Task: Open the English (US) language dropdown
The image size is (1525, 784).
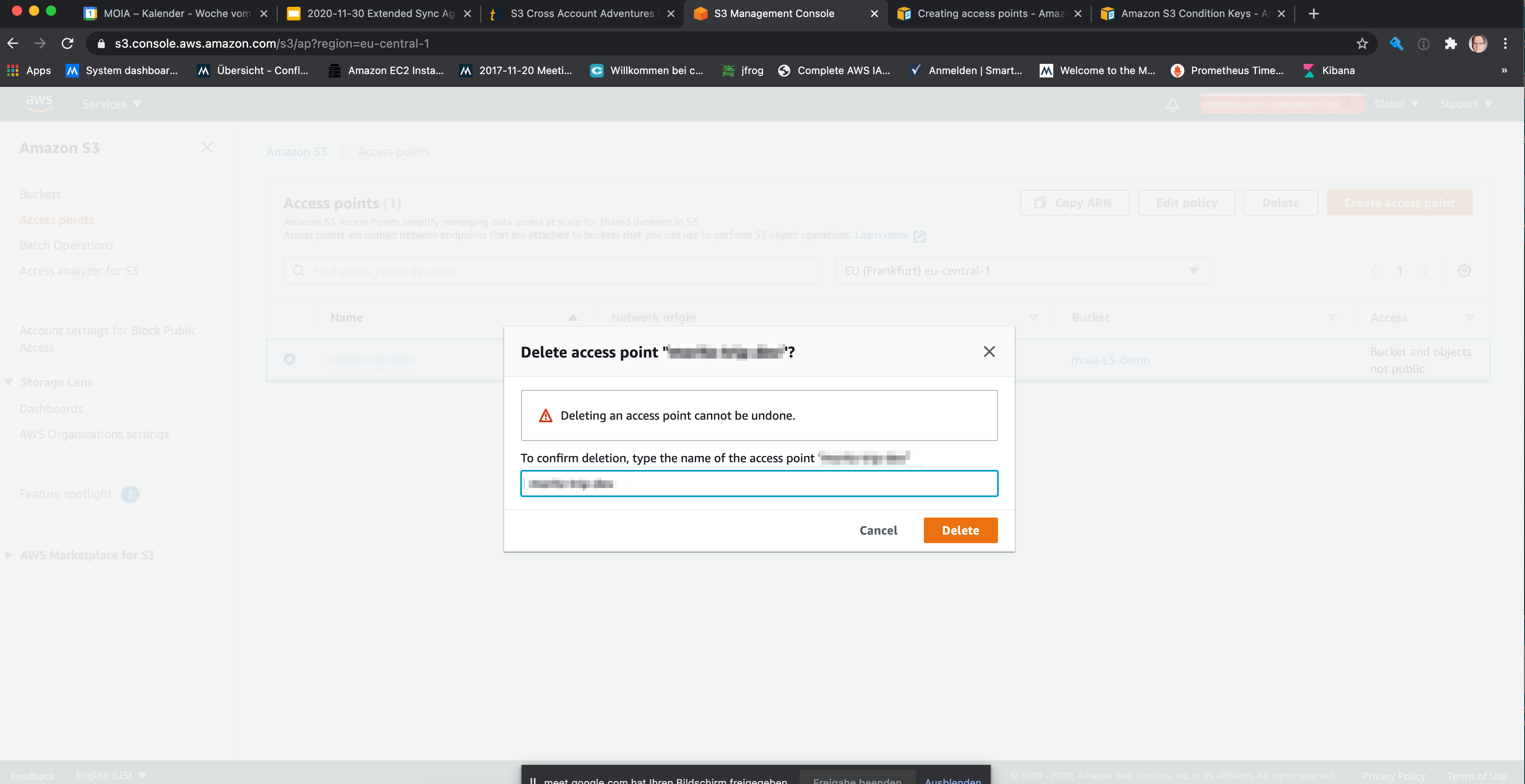Action: 110,775
